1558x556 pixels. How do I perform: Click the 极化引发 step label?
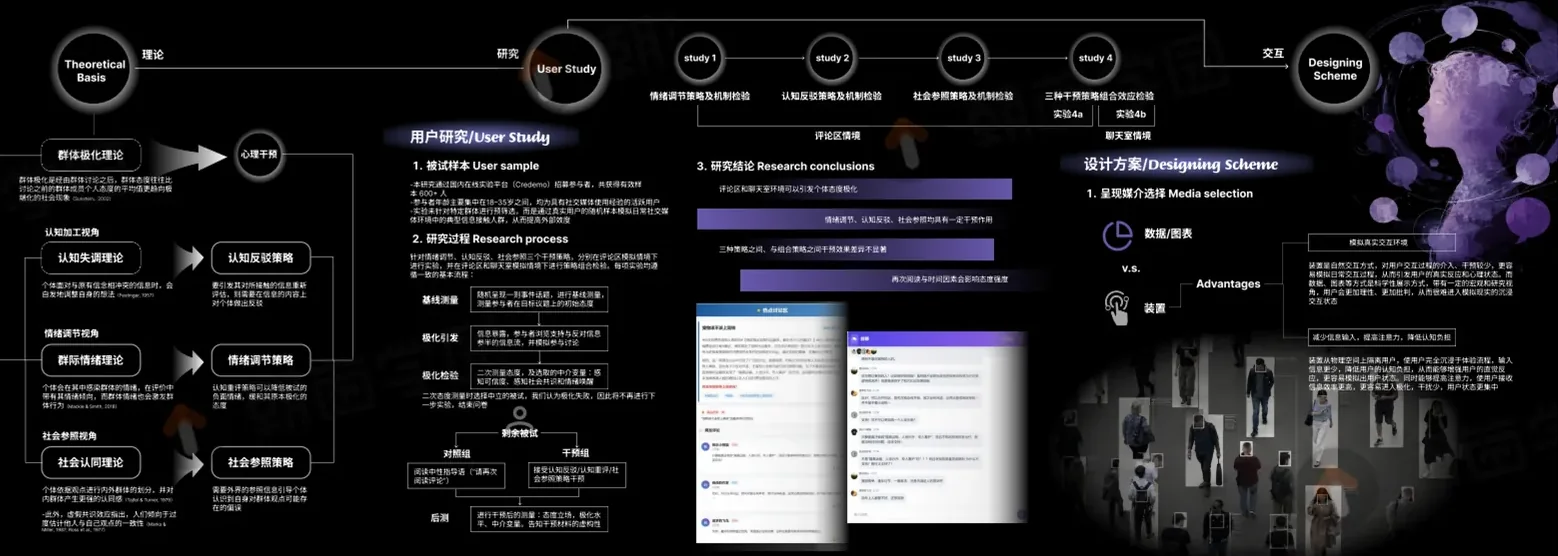[x=440, y=338]
